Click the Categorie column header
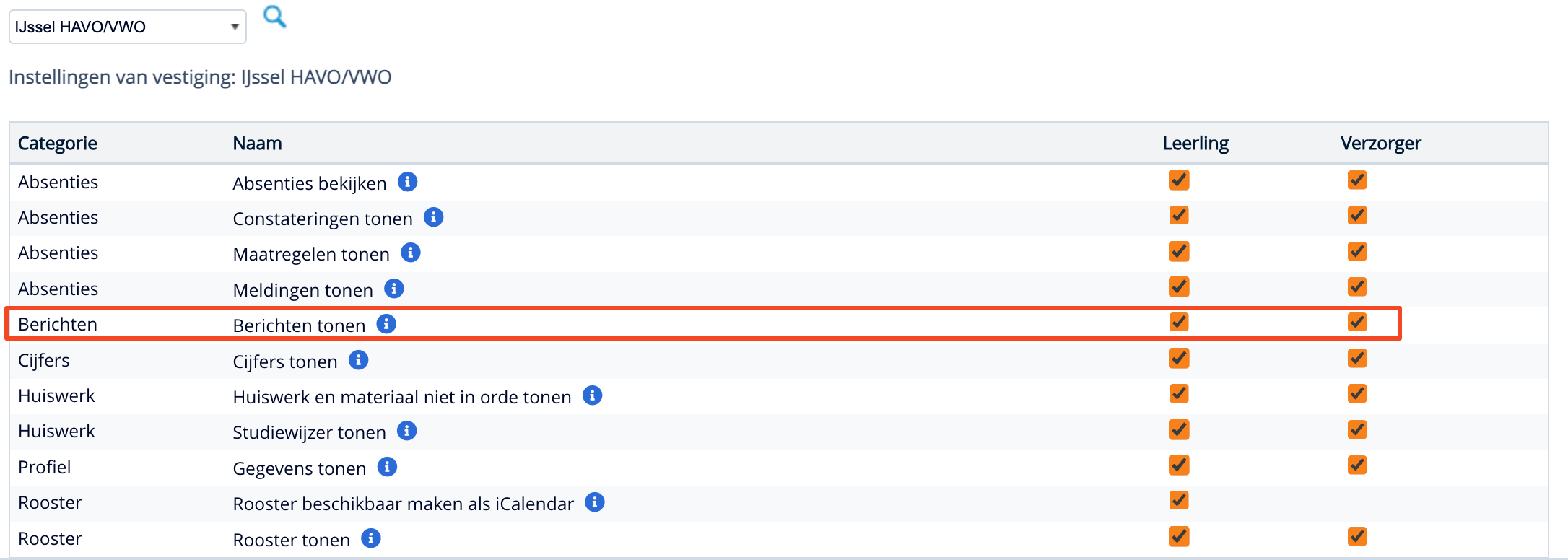Image resolution: width=1568 pixels, height=560 pixels. (58, 144)
